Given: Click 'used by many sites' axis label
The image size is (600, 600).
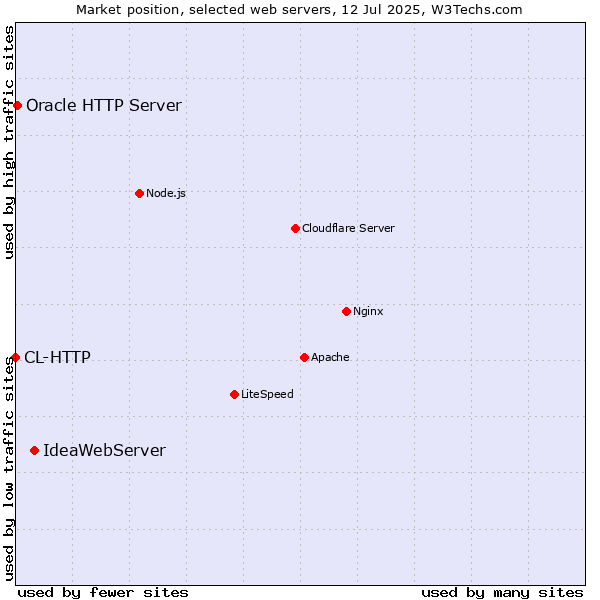Looking at the screenshot, I should pyautogui.click(x=502, y=593).
